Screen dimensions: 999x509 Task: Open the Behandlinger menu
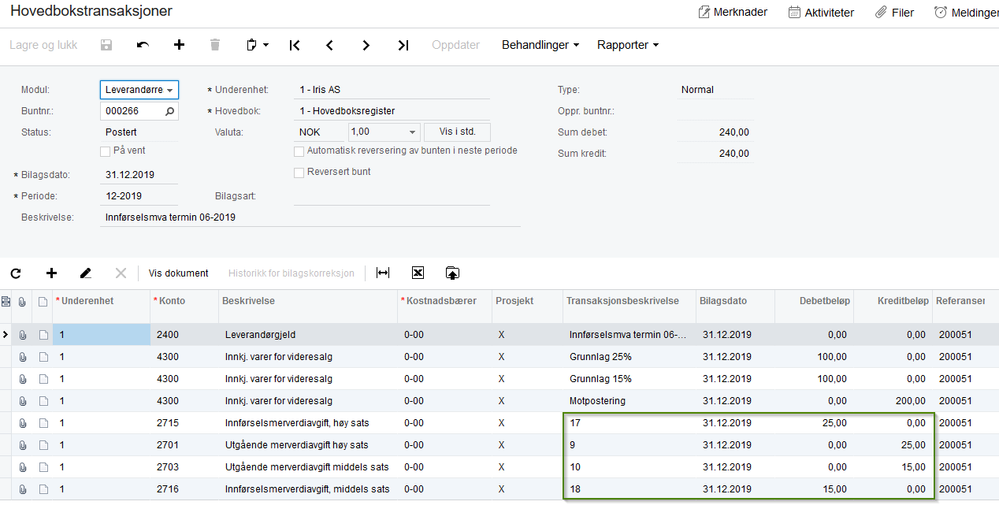coord(540,45)
